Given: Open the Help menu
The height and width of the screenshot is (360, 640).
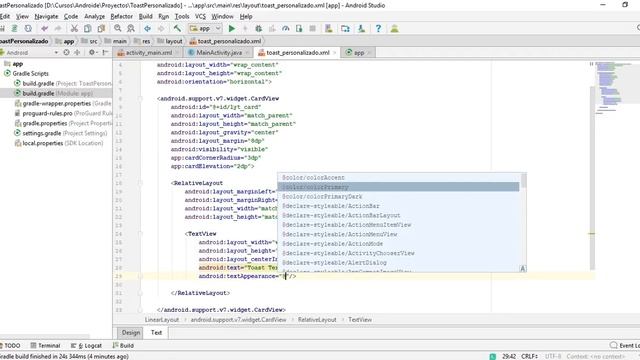Looking at the screenshot, I should click(x=246, y=16).
